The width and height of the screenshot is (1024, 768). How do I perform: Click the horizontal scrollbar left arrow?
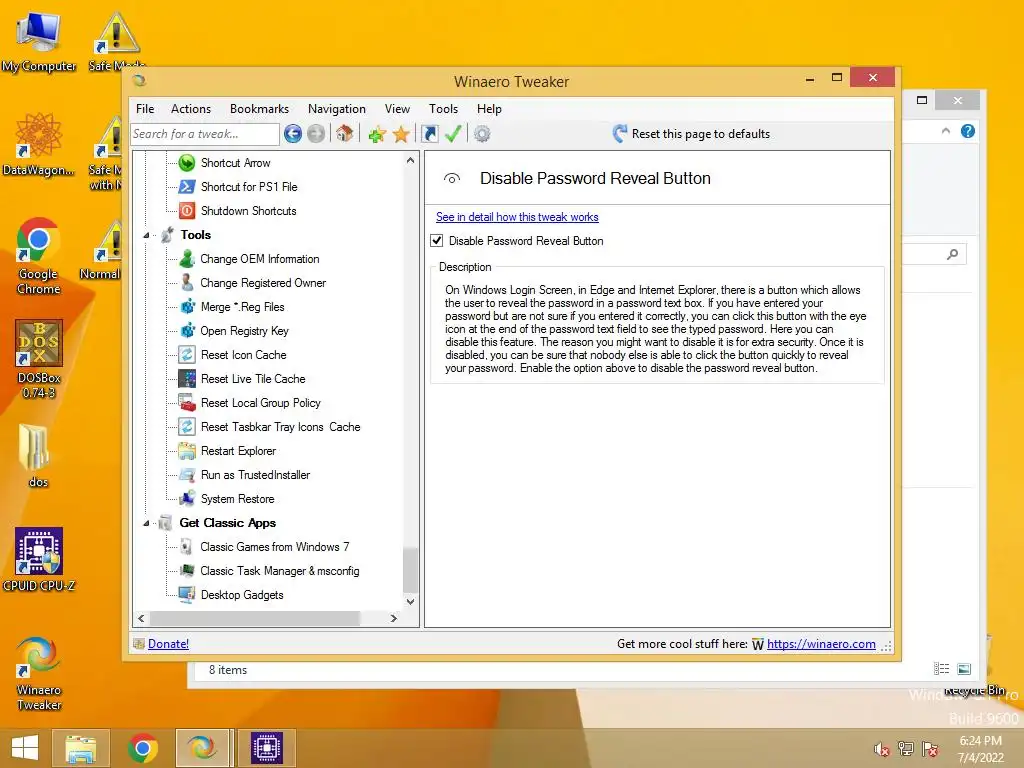142,618
